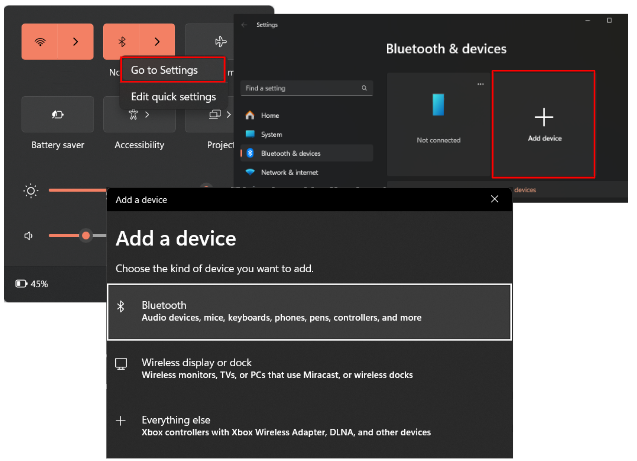This screenshot has width=637, height=461.
Task: Click the brightness sun icon
Action: pyautogui.click(x=31, y=190)
